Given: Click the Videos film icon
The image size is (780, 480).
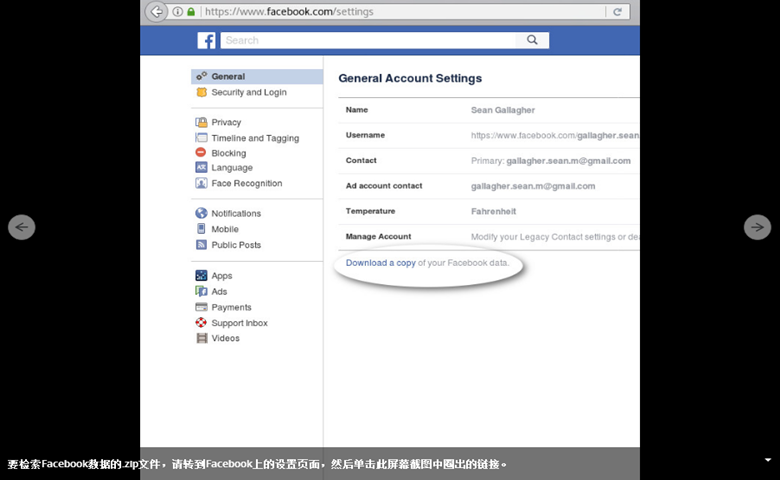Looking at the screenshot, I should 201,338.
